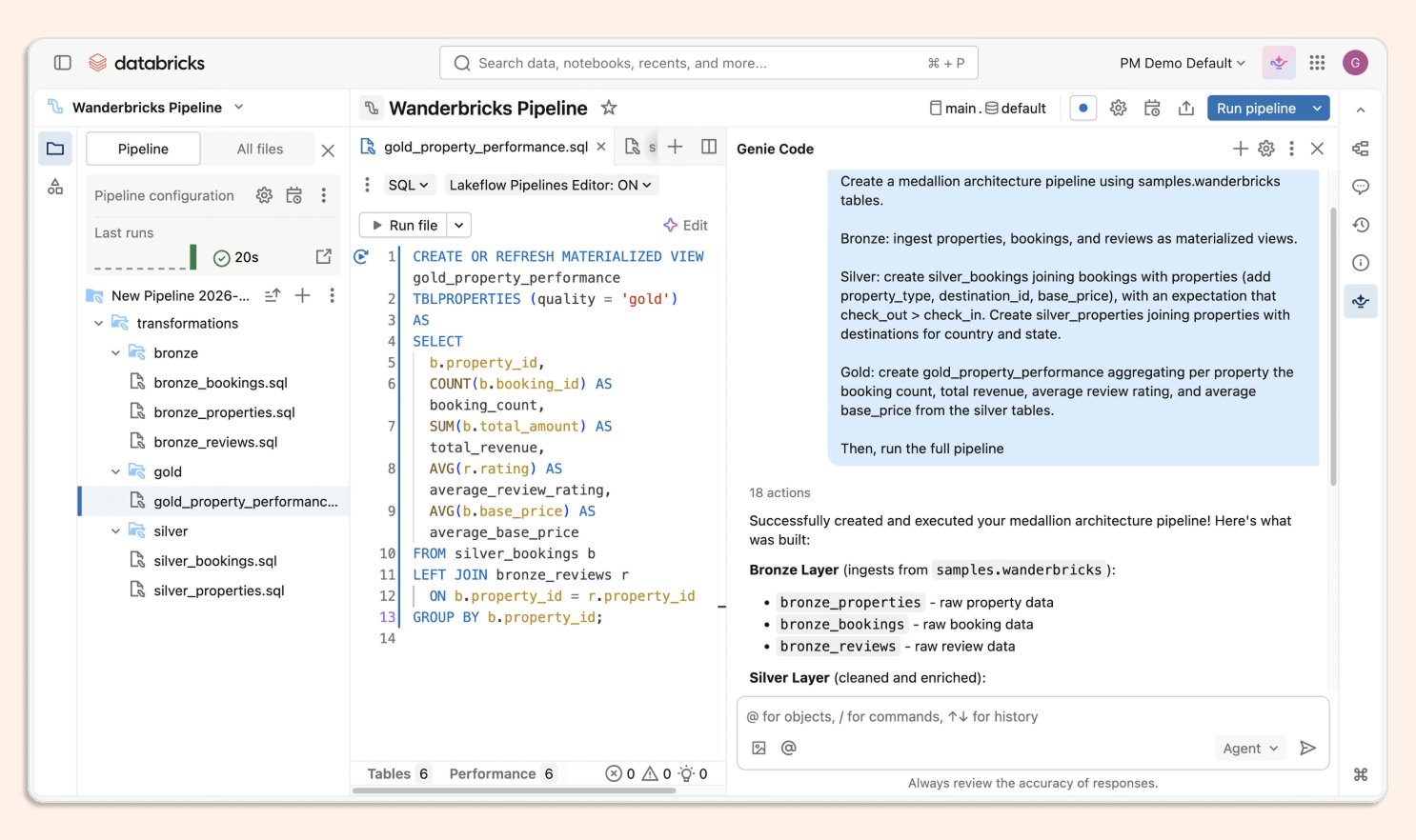Open the info icon in right sidebar

pyautogui.click(x=1361, y=263)
